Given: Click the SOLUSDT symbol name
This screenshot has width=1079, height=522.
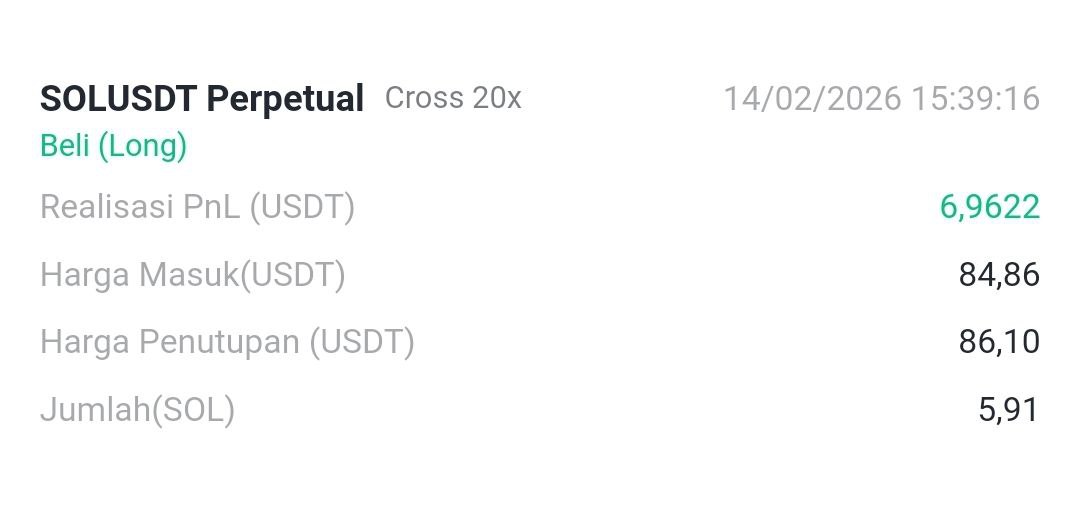Looking at the screenshot, I should tap(118, 99).
